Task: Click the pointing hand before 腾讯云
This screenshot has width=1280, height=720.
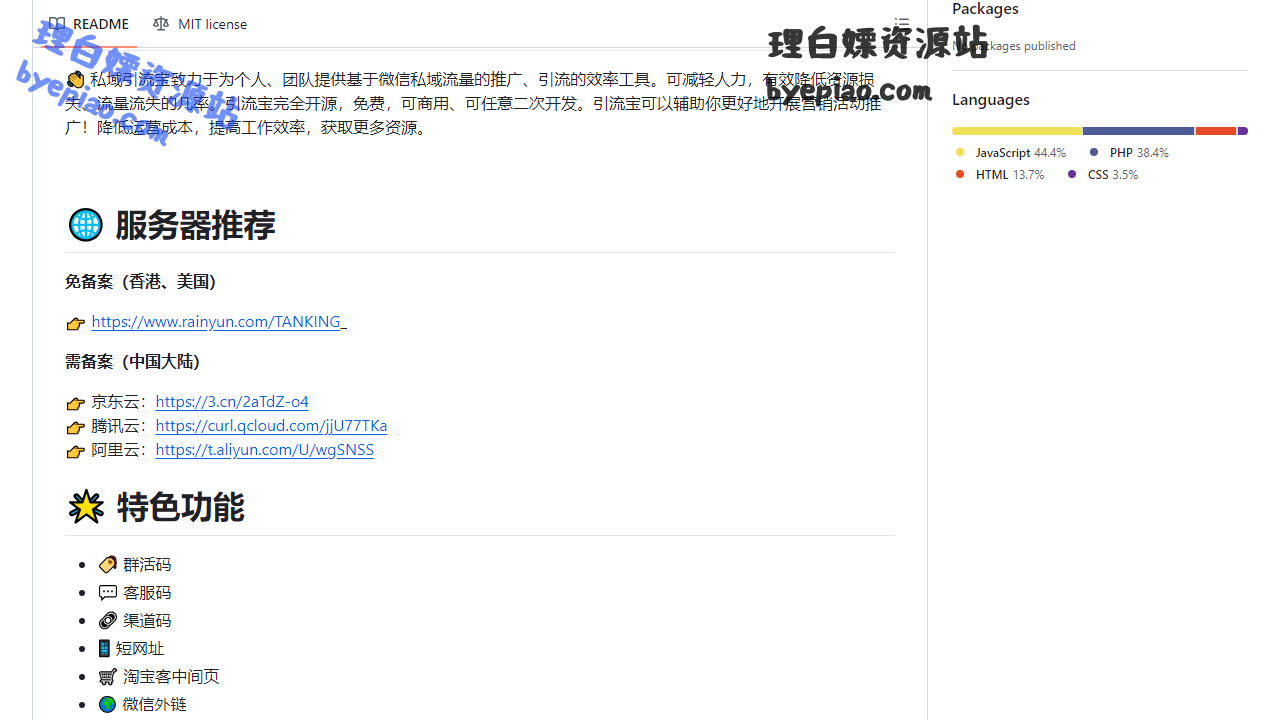Action: click(76, 427)
